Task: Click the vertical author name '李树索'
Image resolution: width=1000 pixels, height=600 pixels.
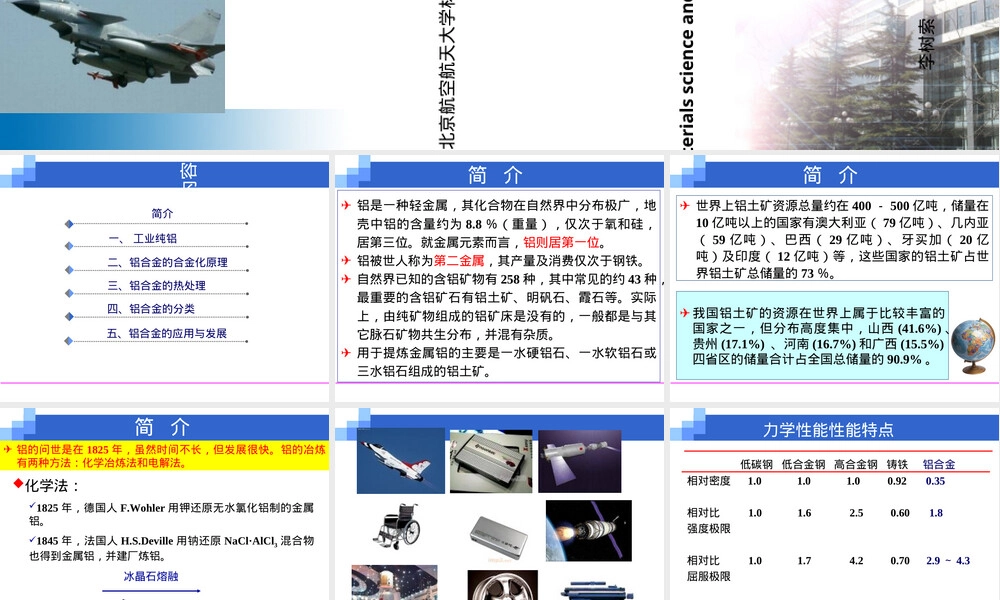Action: [927, 43]
